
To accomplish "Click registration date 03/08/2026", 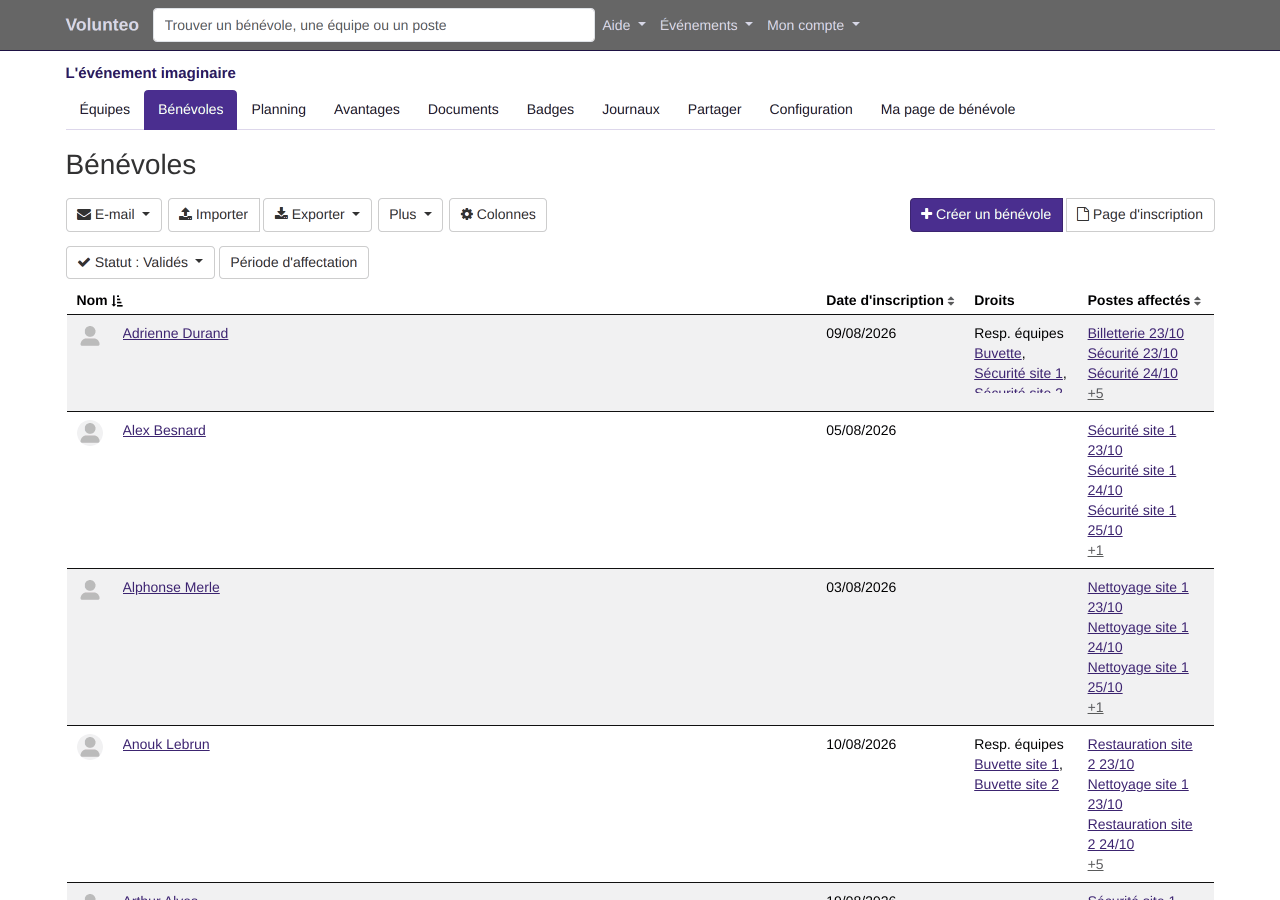I will coord(861,587).
